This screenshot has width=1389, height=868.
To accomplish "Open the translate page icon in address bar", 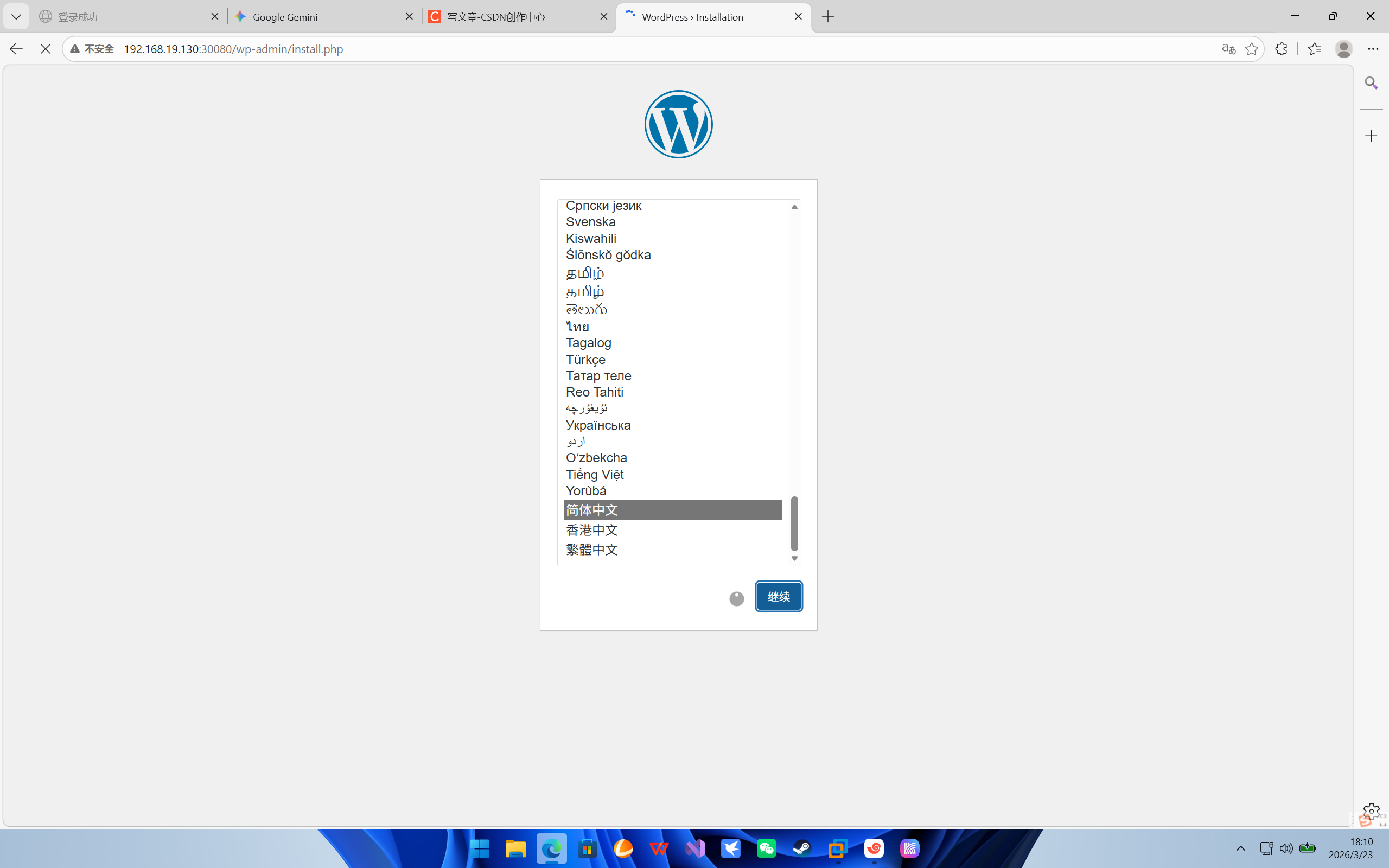I will coord(1228,49).
